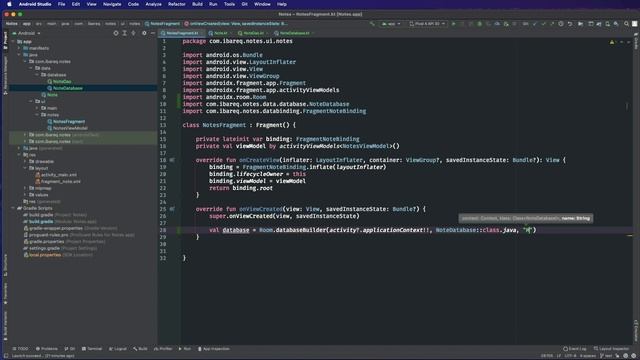This screenshot has width=640, height=360.
Task: Select local.properties in Gradle Scripts
Action: (45, 255)
